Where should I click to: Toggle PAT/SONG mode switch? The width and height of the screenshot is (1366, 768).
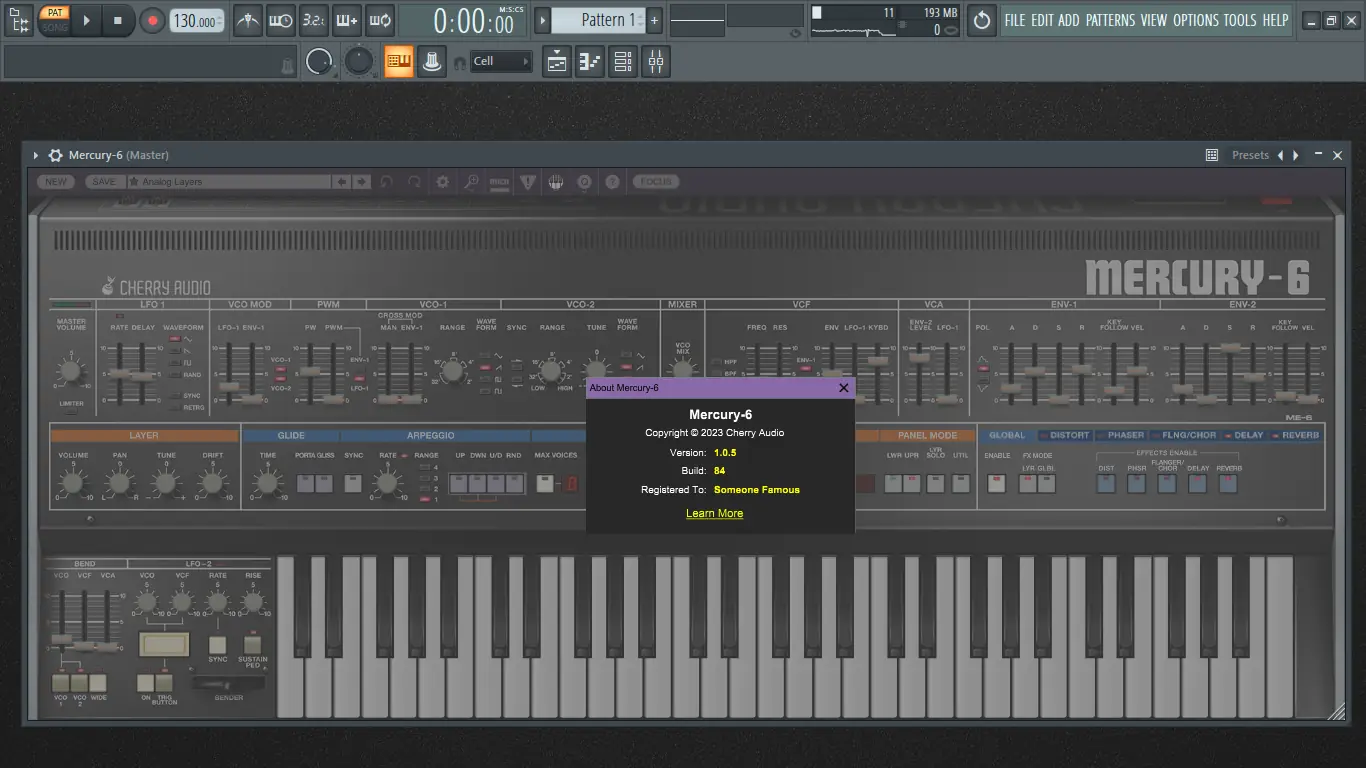(55, 20)
